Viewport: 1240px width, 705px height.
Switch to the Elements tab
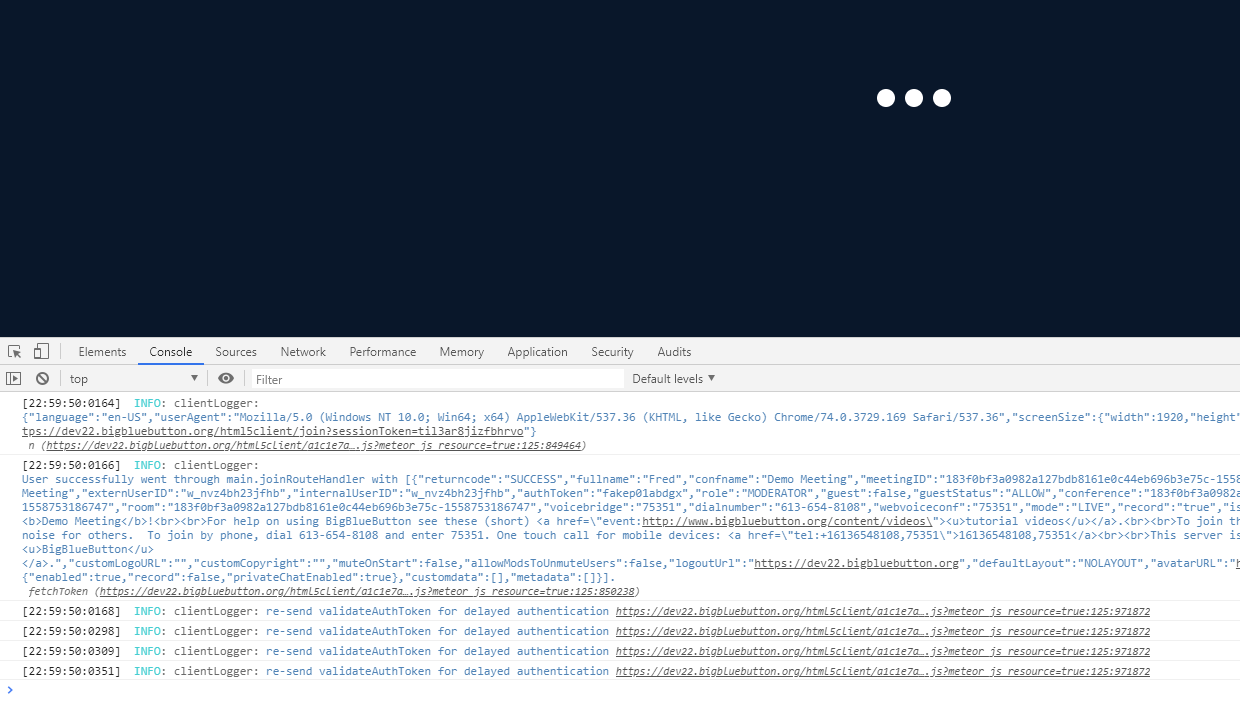101,351
